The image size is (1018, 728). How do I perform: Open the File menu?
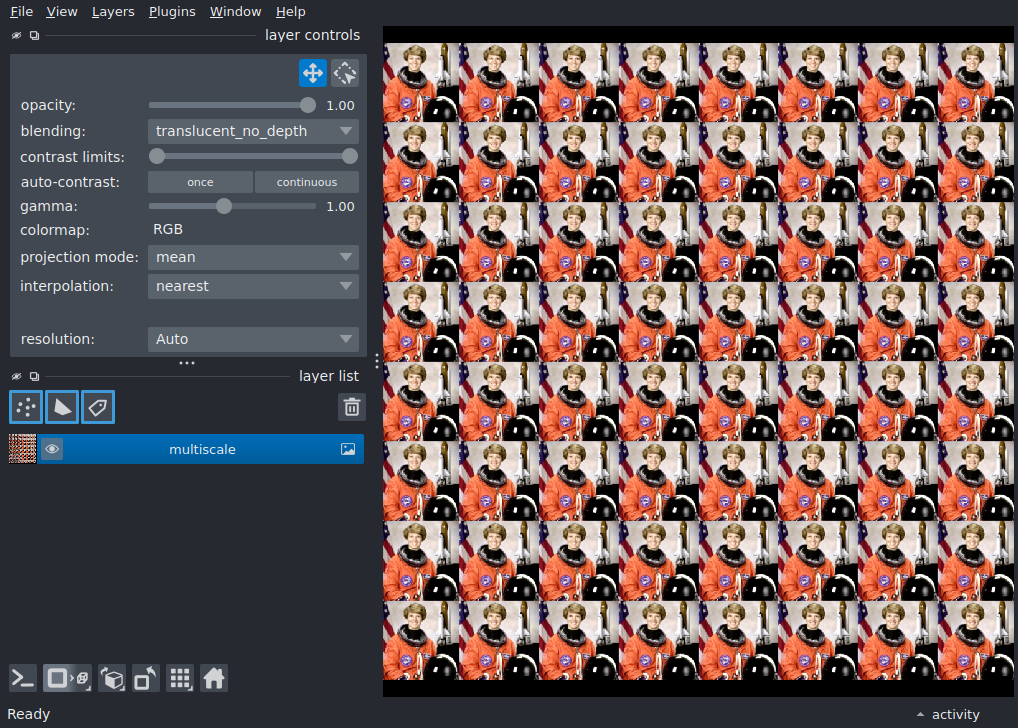coord(21,12)
